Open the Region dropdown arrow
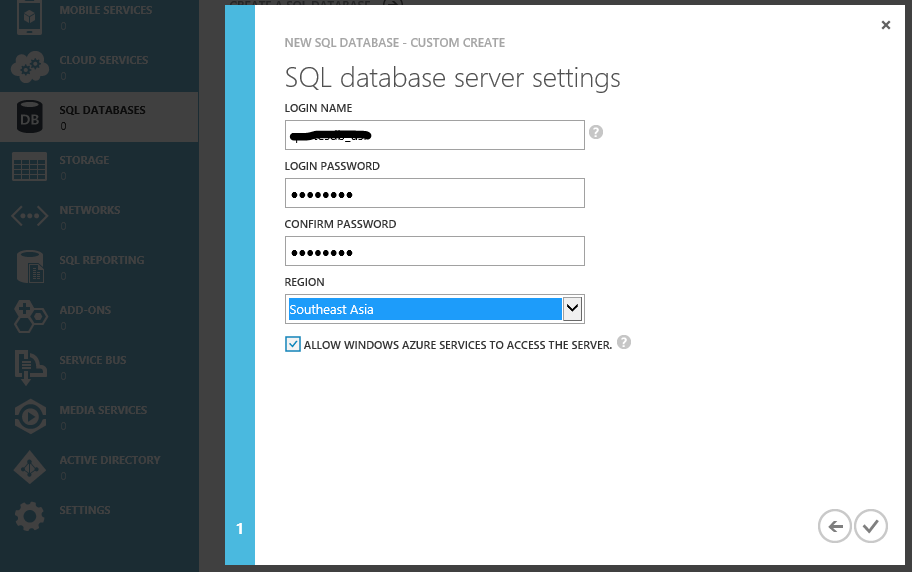The height and width of the screenshot is (572, 912). (x=572, y=308)
